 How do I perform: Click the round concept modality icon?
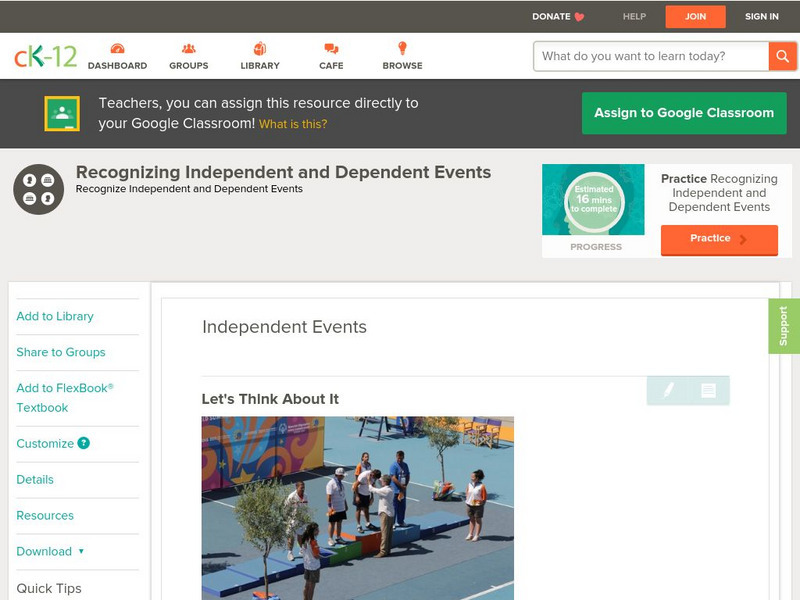click(39, 189)
